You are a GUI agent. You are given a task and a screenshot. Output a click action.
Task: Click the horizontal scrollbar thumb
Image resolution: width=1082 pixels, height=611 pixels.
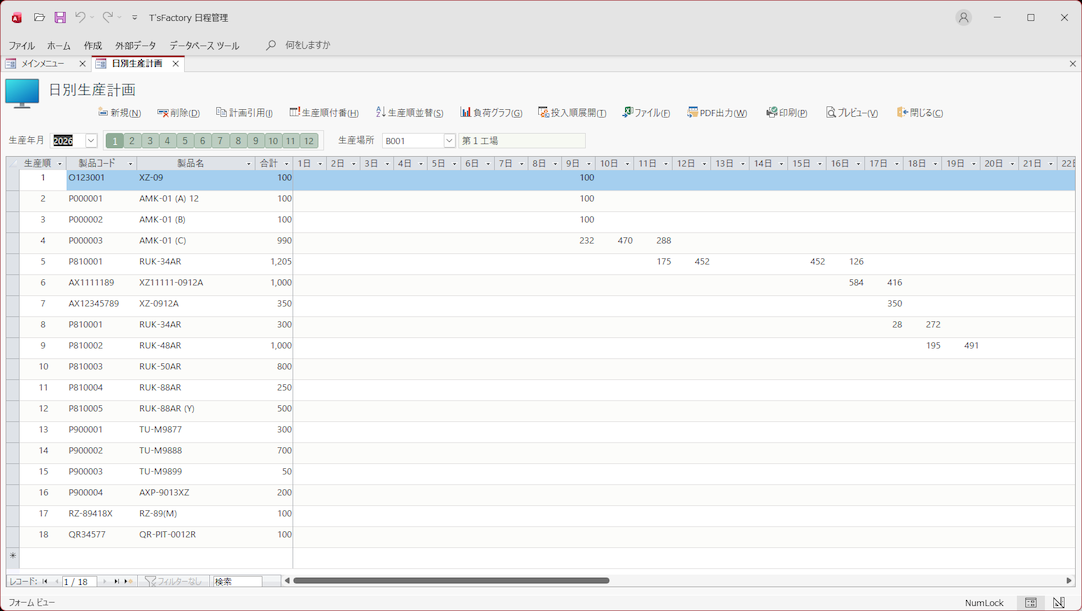450,580
